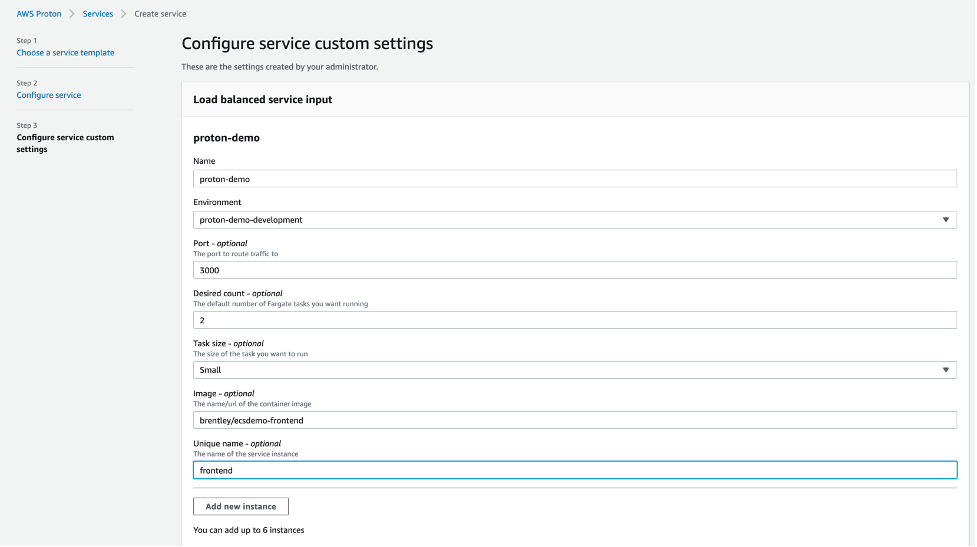The height and width of the screenshot is (547, 977).
Task: Focus the Unique name field containing frontend
Action: [574, 470]
